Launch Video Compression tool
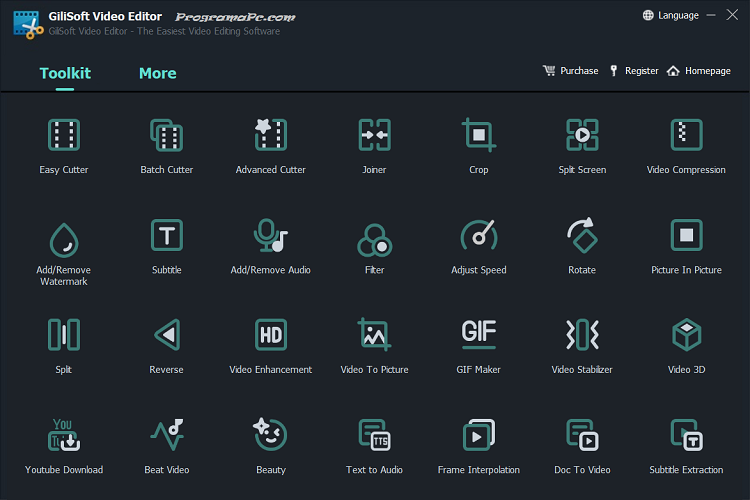The height and width of the screenshot is (500, 750). [x=686, y=135]
